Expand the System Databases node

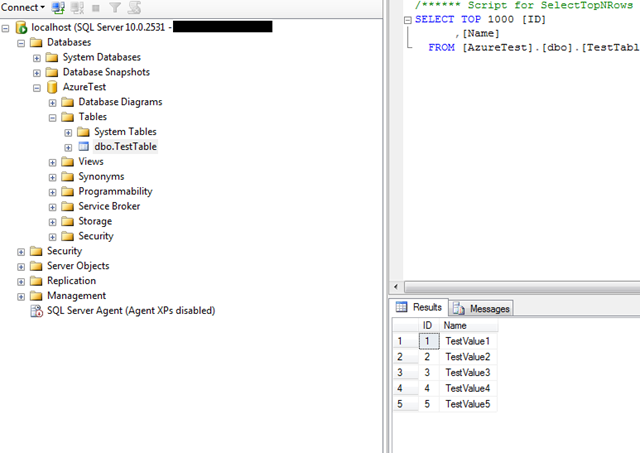point(37,58)
